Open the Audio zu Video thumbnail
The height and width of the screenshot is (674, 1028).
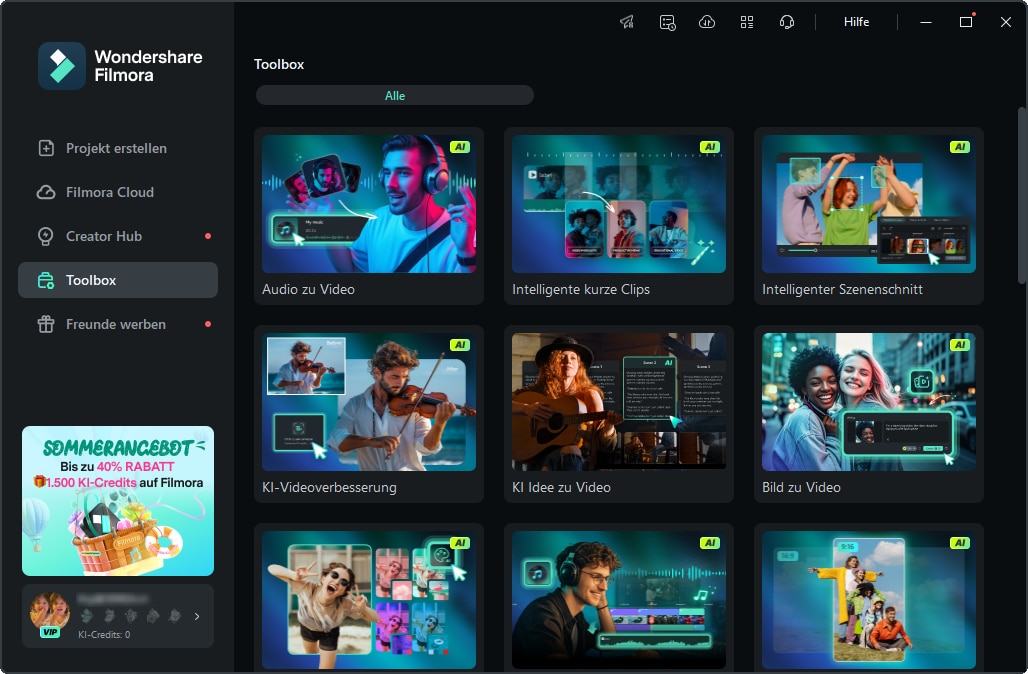pos(369,204)
